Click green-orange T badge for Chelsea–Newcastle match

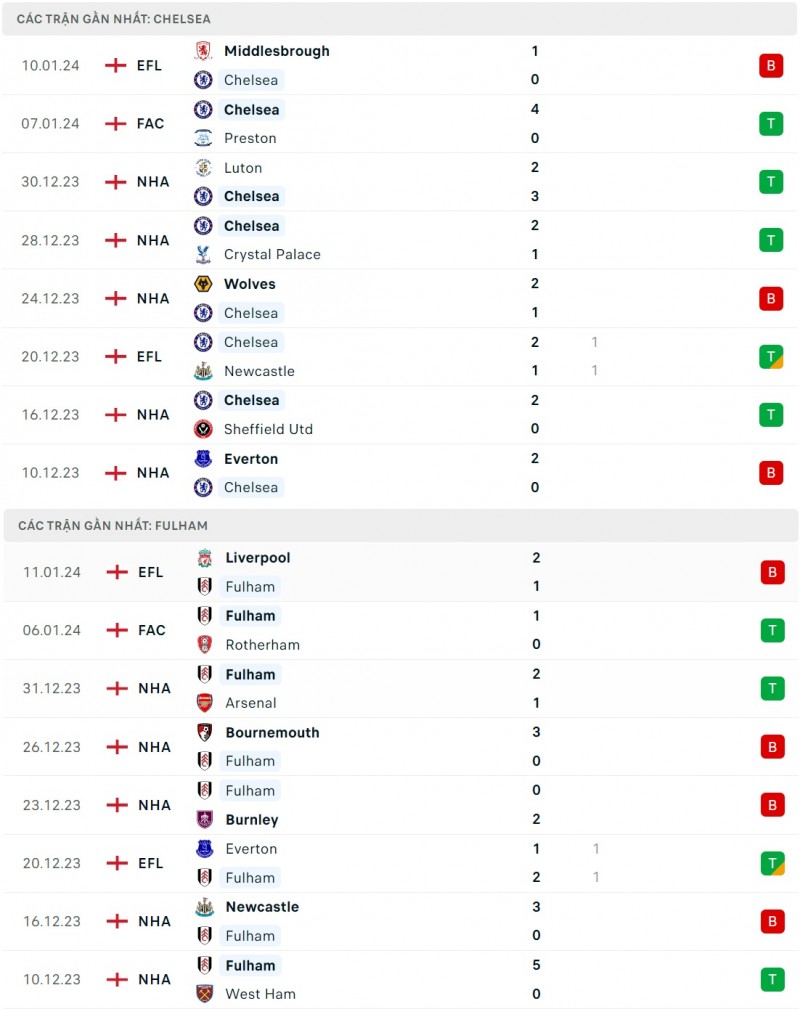click(x=770, y=356)
